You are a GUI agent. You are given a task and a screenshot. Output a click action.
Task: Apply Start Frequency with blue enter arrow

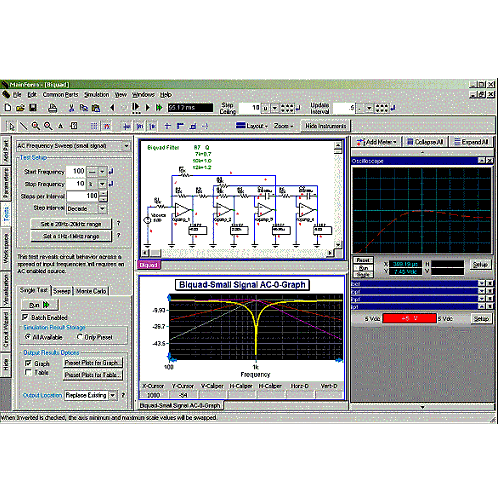pos(111,171)
